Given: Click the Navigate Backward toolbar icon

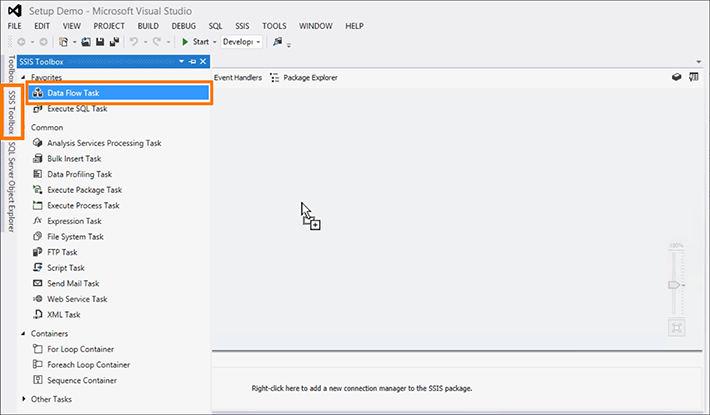Looking at the screenshot, I should tap(21, 42).
